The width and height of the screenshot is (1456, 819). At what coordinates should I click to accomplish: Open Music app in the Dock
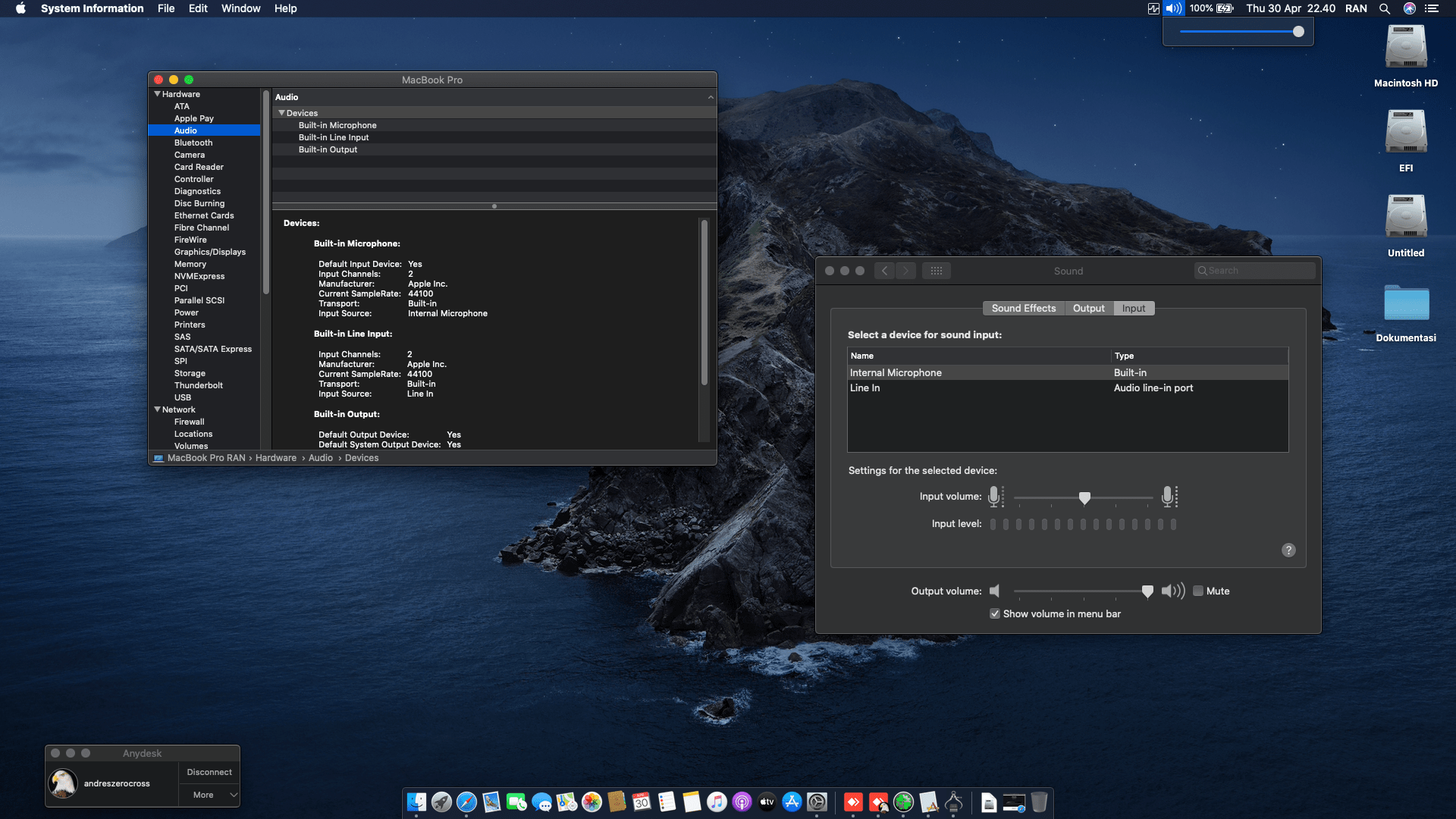tap(717, 802)
